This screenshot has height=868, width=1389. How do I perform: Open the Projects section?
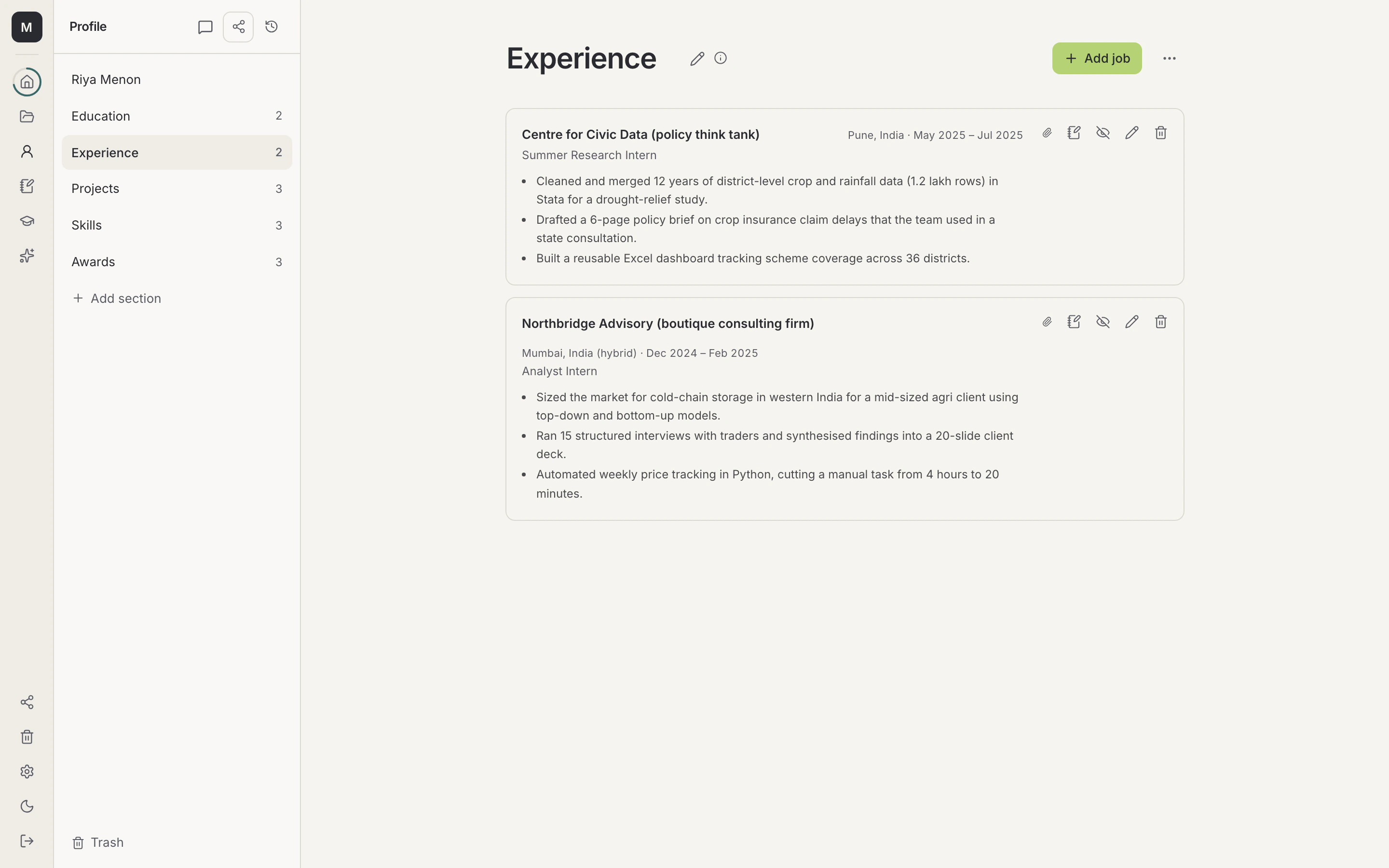point(177,189)
